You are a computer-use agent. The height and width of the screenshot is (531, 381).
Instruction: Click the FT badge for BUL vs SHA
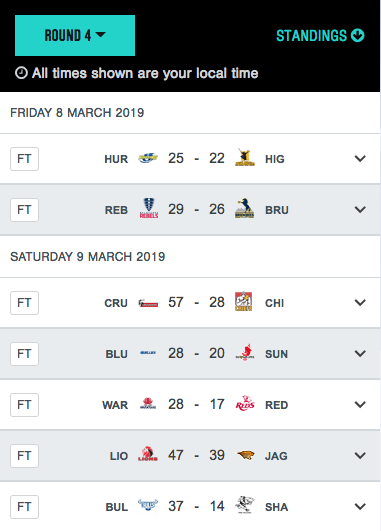(x=24, y=507)
